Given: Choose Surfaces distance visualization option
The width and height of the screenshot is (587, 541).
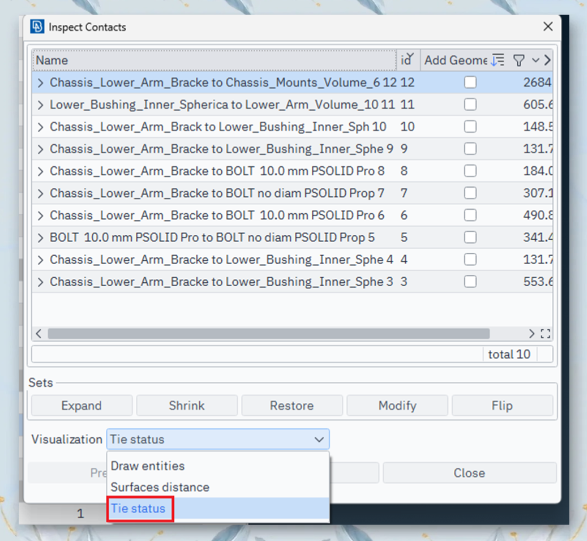Looking at the screenshot, I should 160,487.
